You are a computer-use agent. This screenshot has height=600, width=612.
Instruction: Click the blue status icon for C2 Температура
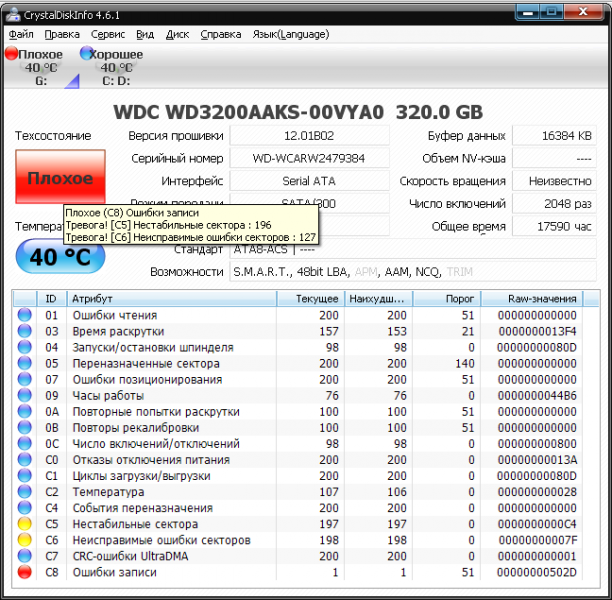[x=24, y=491]
